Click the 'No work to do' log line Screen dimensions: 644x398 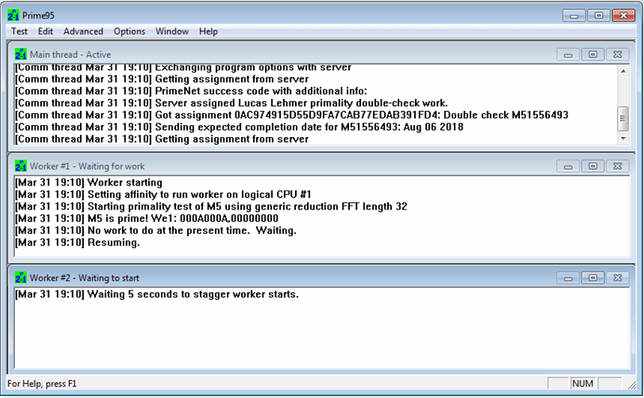coord(156,230)
